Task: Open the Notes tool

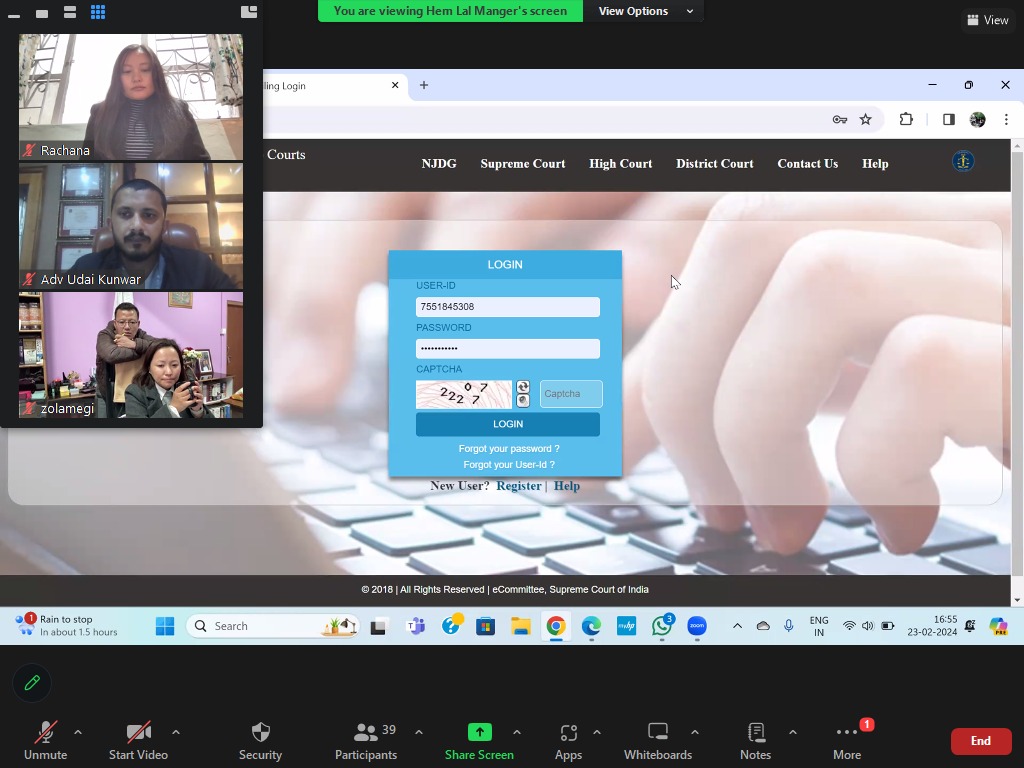Action: point(756,741)
